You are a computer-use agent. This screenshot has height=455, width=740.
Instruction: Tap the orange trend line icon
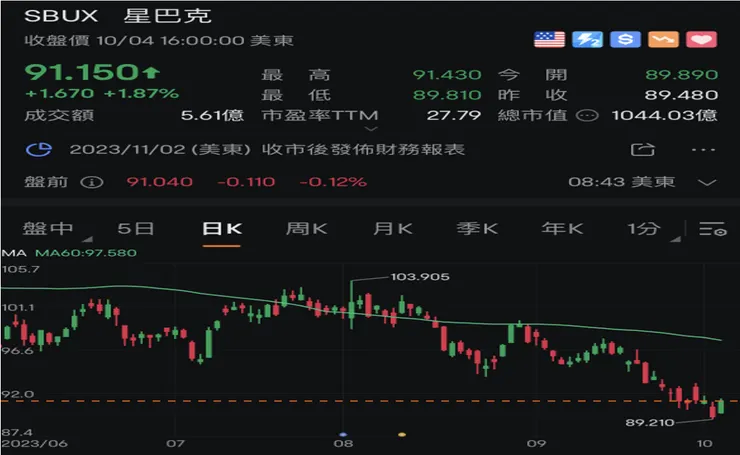[663, 40]
